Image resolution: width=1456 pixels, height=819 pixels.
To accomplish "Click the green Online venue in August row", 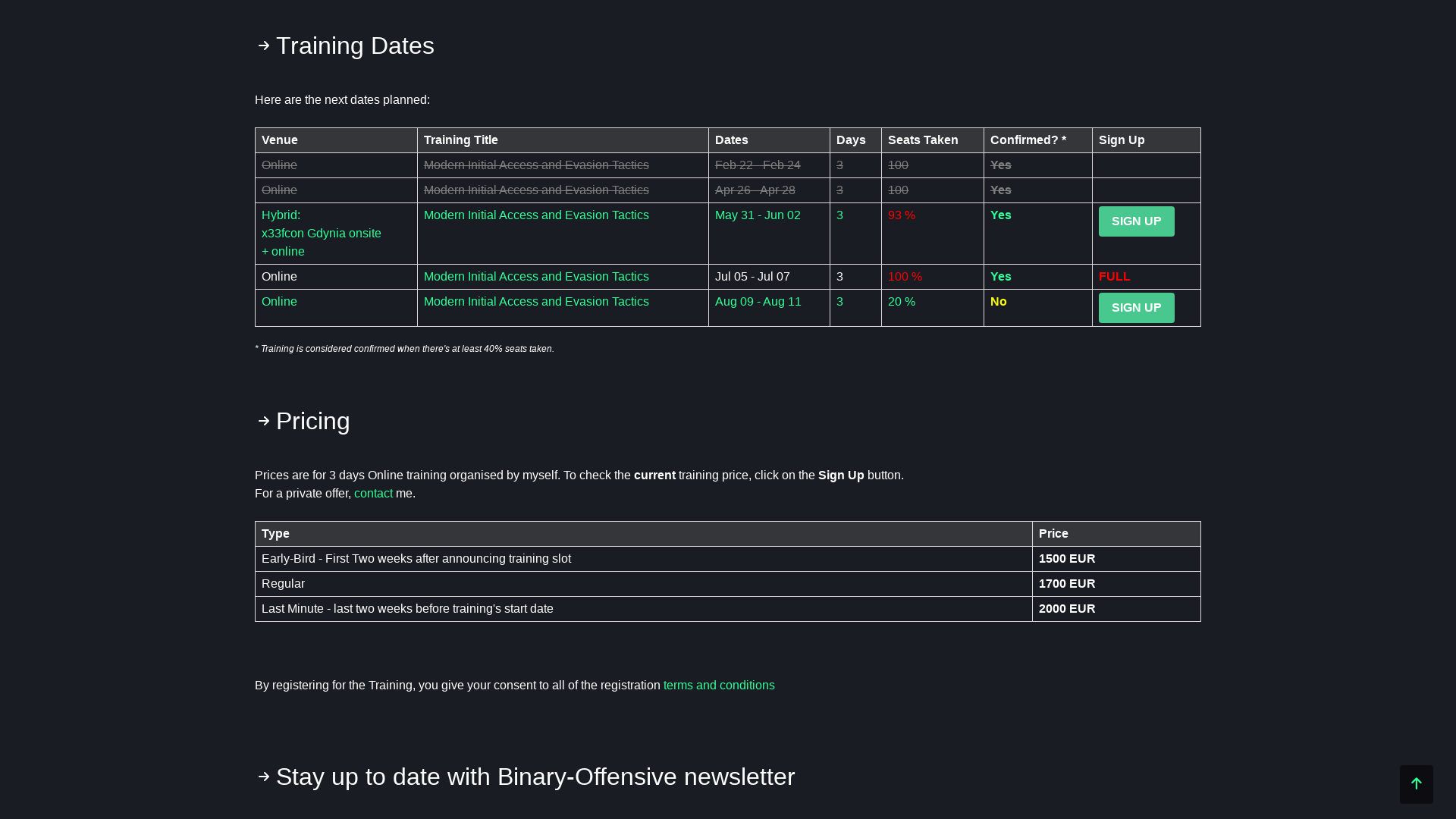I will point(279,301).
